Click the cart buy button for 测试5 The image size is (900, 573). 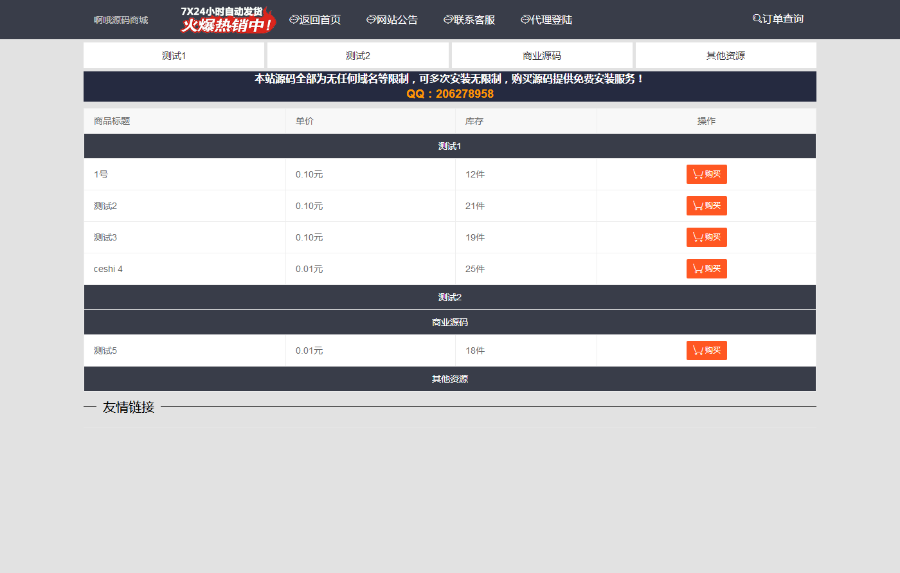coord(707,350)
